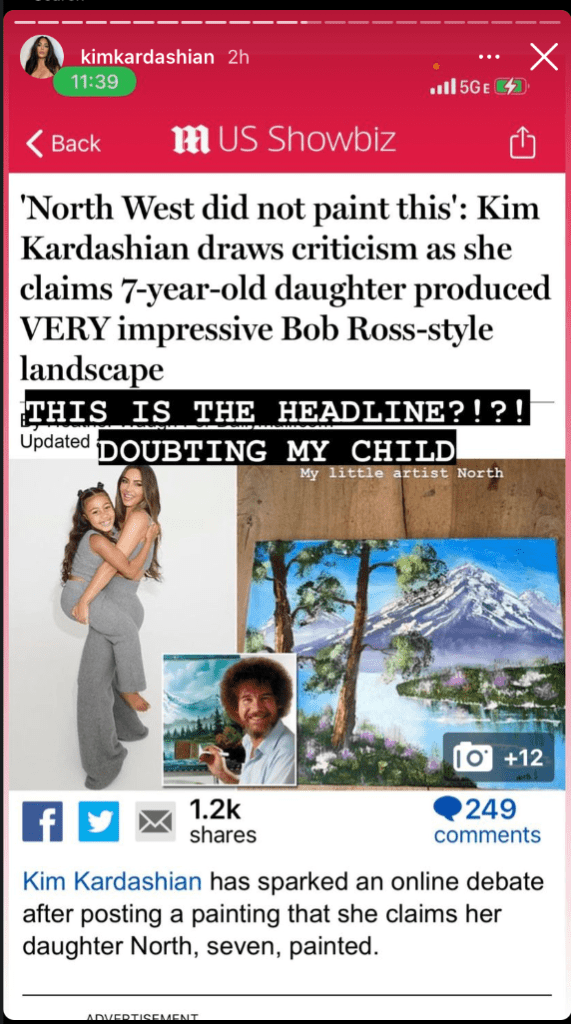Tap the Bob Ross inset thumbnail
The width and height of the screenshot is (571, 1024).
229,720
